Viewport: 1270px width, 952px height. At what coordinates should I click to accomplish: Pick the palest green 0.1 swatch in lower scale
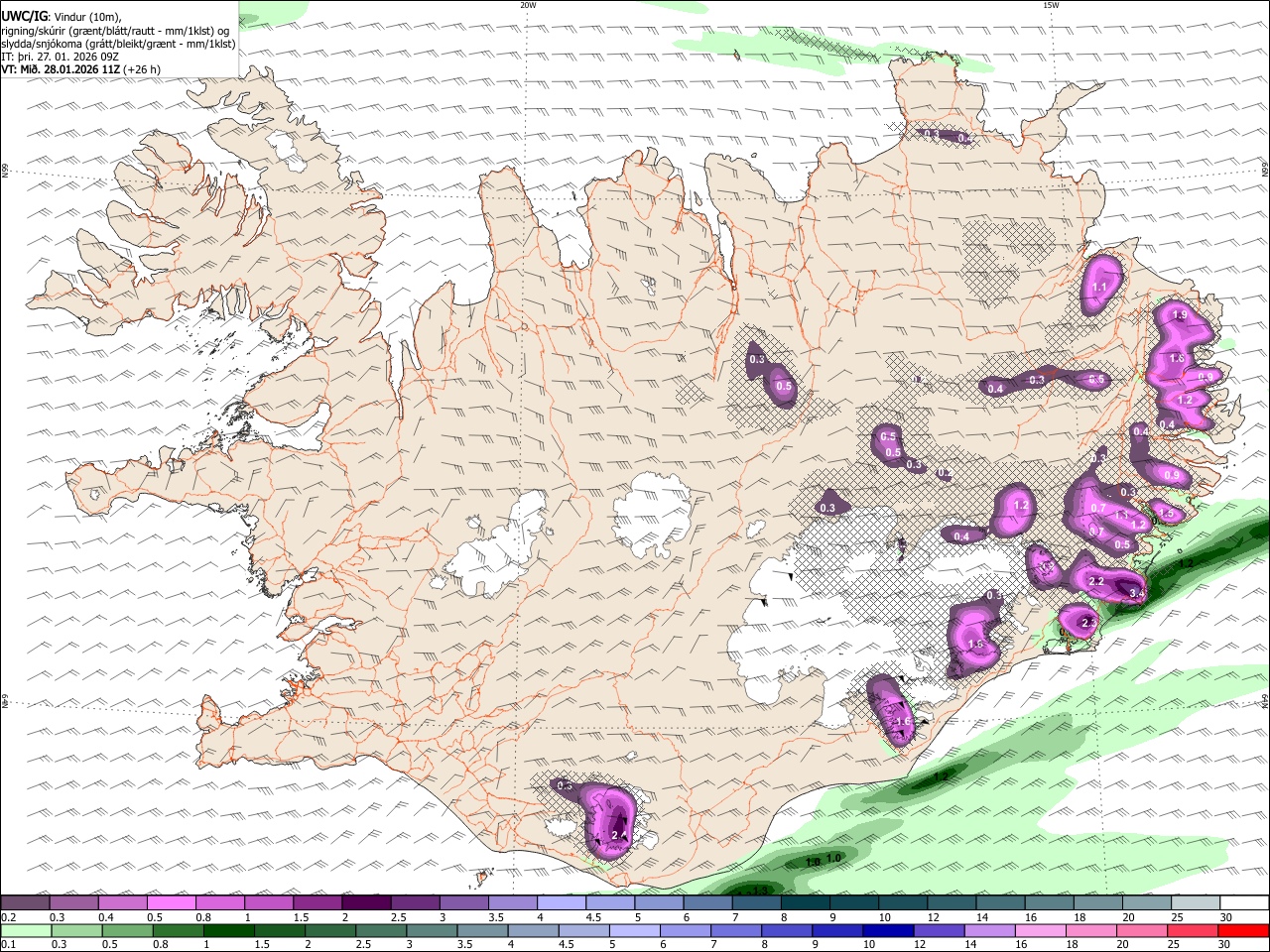click(x=26, y=930)
